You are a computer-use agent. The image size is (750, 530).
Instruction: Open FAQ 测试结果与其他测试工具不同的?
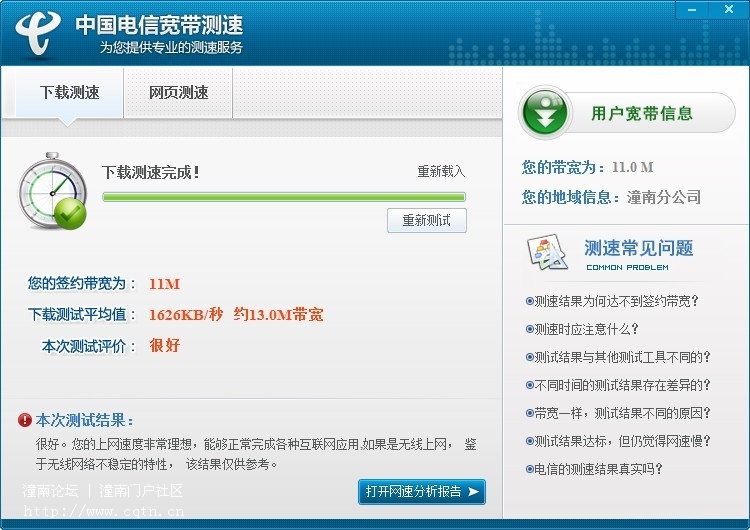618,357
